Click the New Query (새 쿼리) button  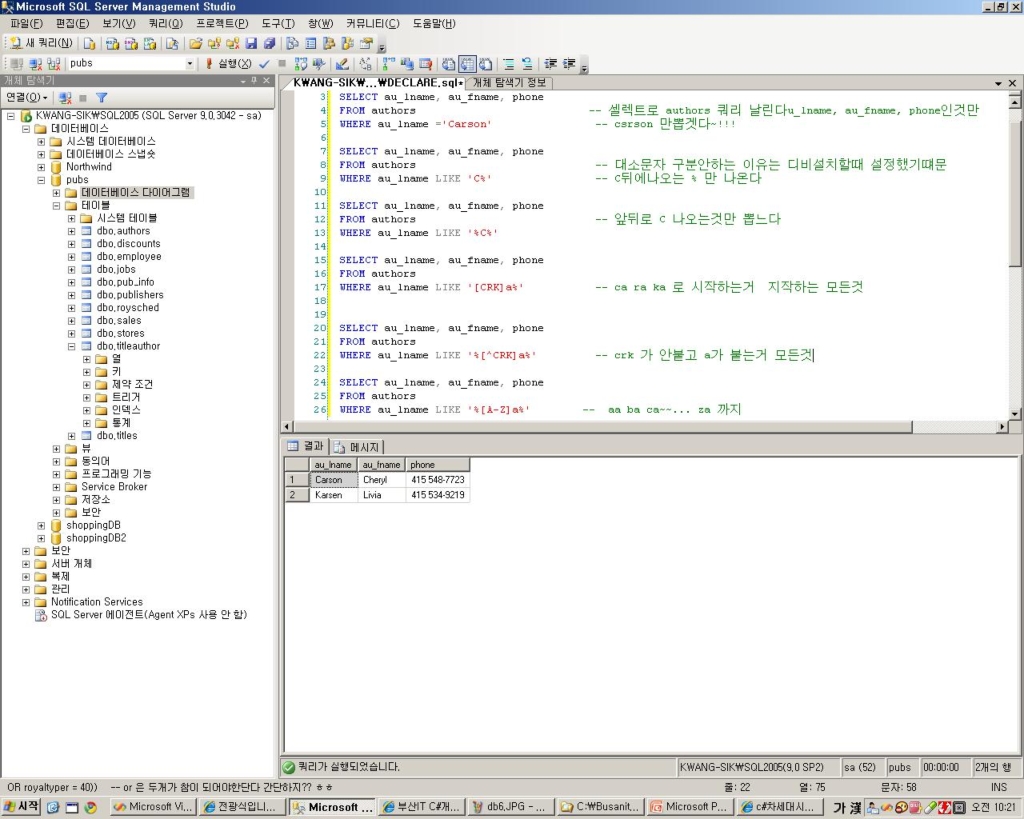(40, 44)
